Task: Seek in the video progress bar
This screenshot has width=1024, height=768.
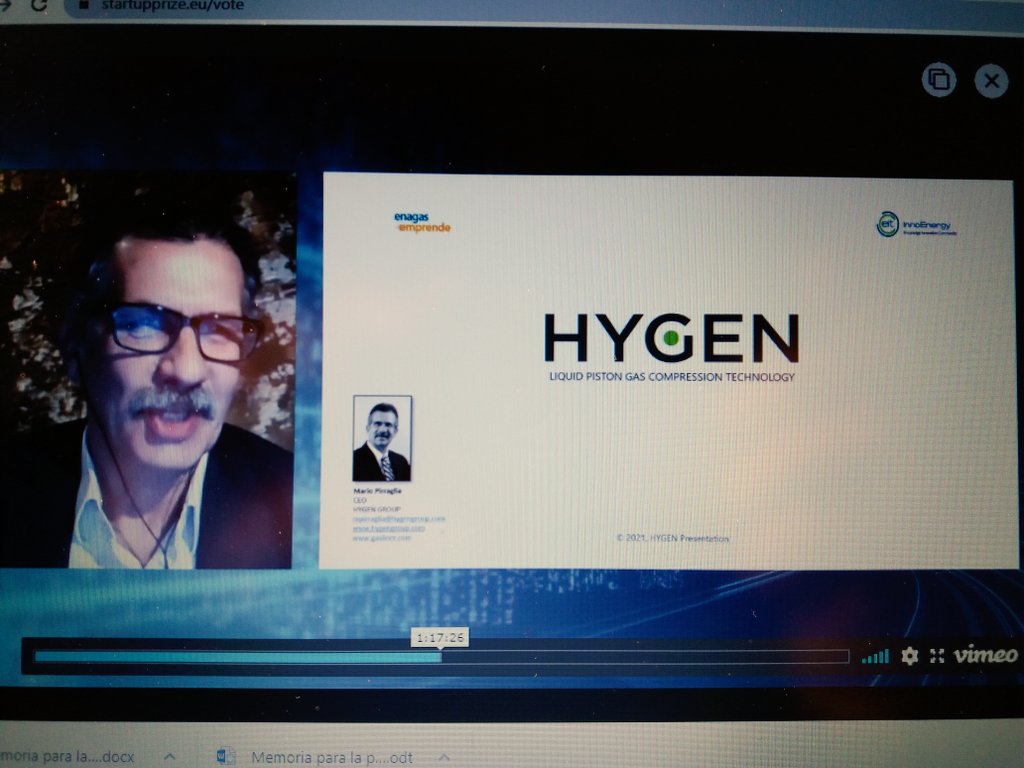Action: (x=441, y=656)
